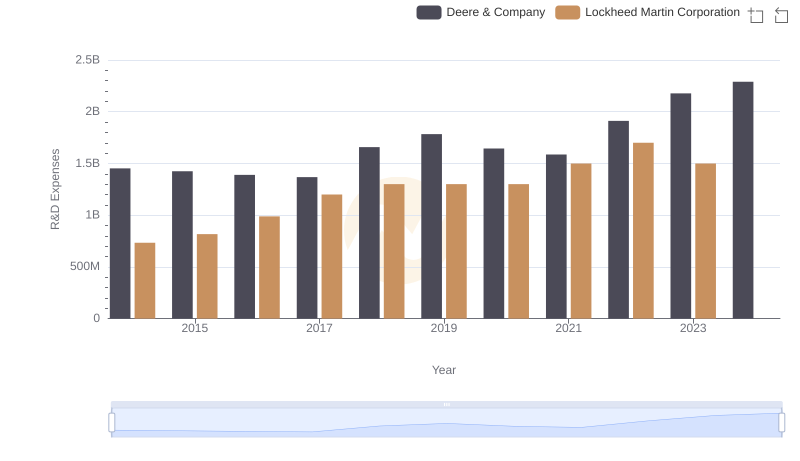Click the Deere bar for 2023
800x461 pixels.
click(681, 206)
